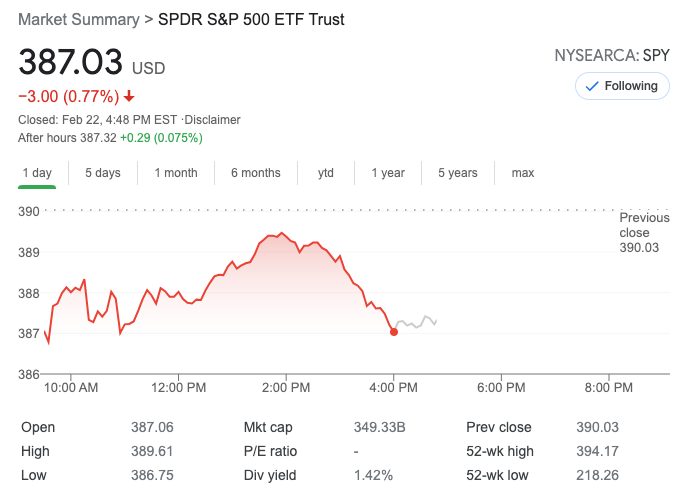695x497 pixels.
Task: Click the NYSEARCA: SPY ticker label
Action: coord(611,55)
